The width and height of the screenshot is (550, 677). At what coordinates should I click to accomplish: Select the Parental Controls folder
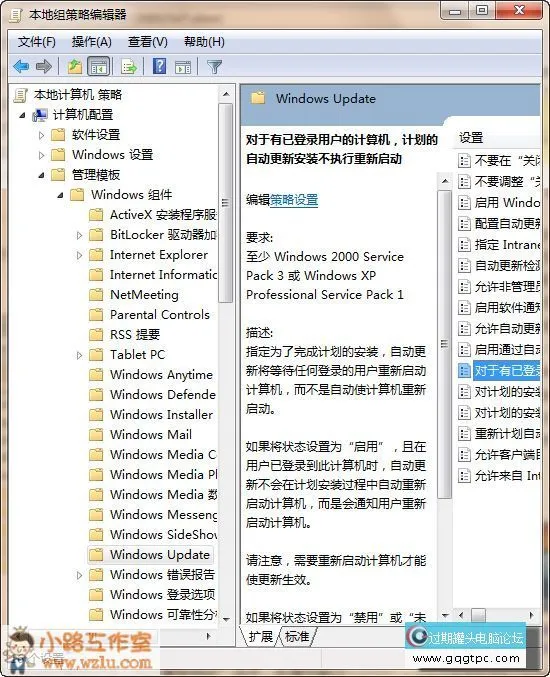click(x=149, y=314)
